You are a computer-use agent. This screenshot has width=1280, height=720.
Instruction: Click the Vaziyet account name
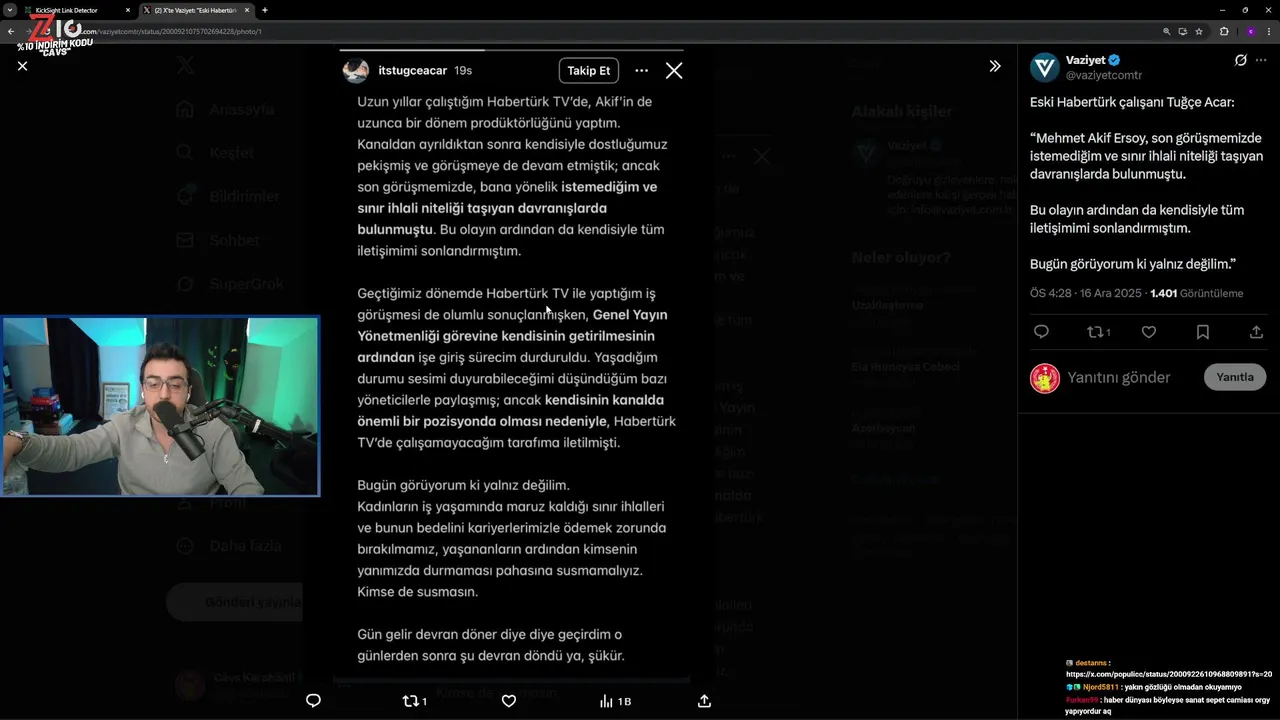(1086, 60)
